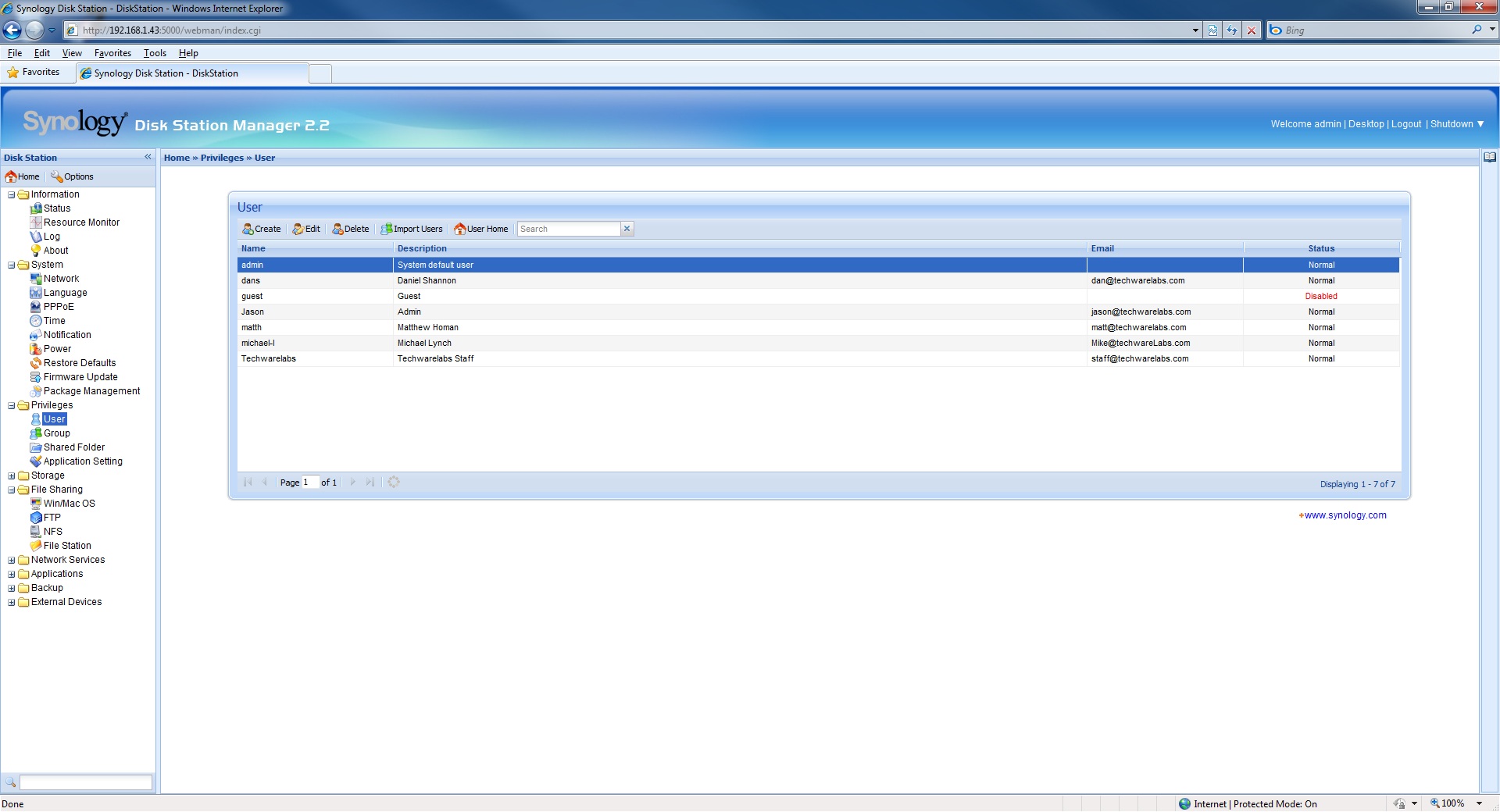The image size is (1500, 812).
Task: Collapse the Information tree node
Action: coord(12,194)
